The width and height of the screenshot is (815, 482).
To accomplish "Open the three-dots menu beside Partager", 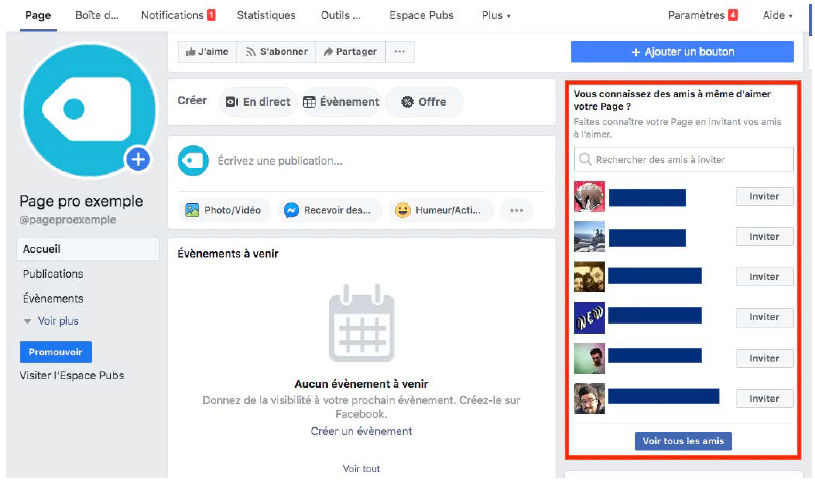I will (400, 52).
